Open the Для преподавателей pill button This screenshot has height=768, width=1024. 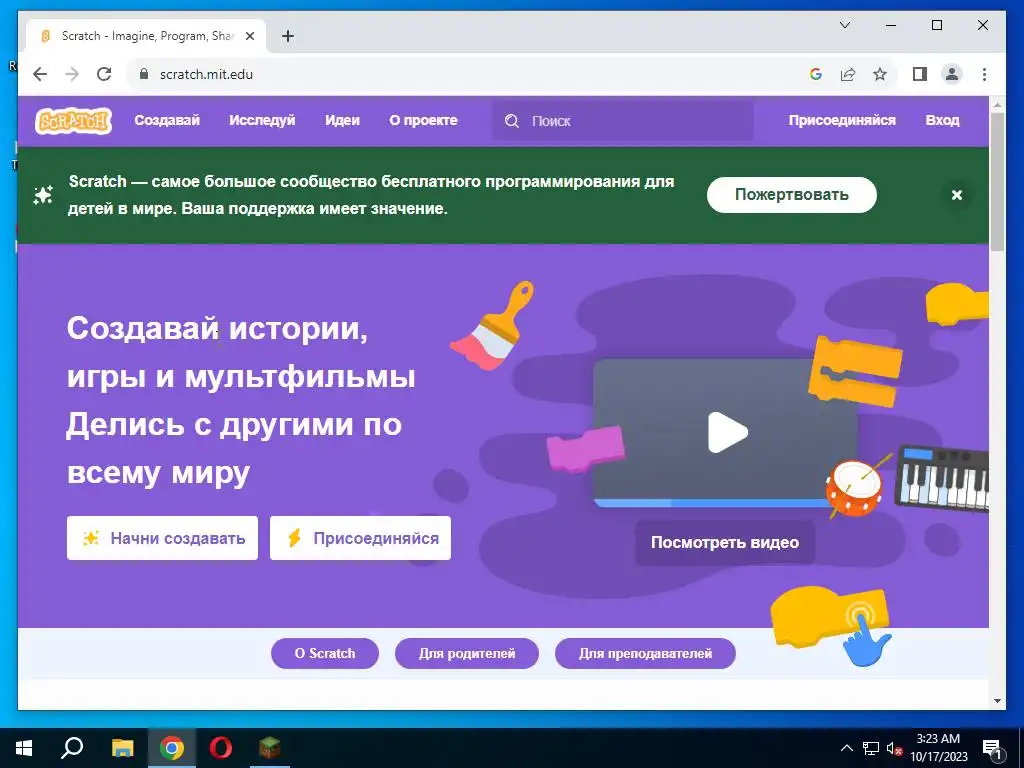645,653
